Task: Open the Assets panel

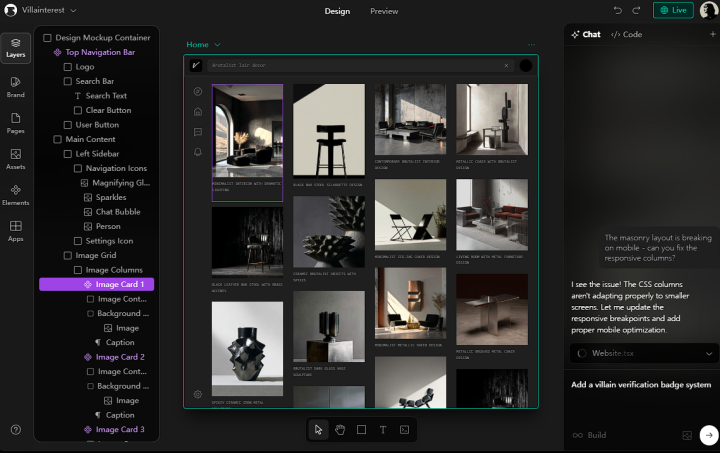Action: point(15,158)
